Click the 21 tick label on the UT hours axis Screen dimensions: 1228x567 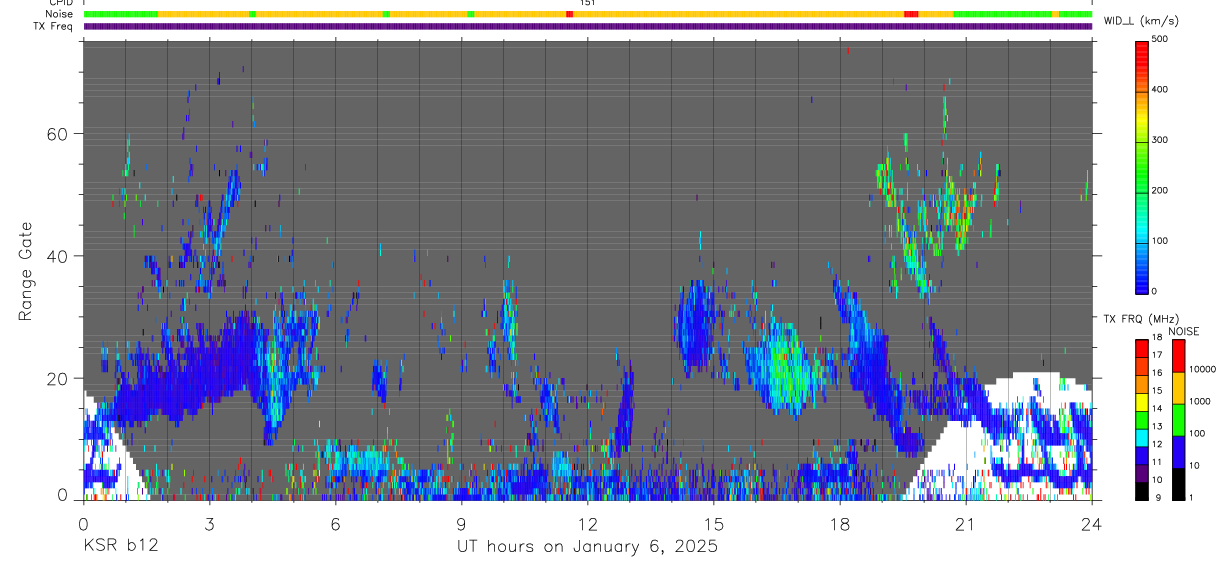[966, 523]
